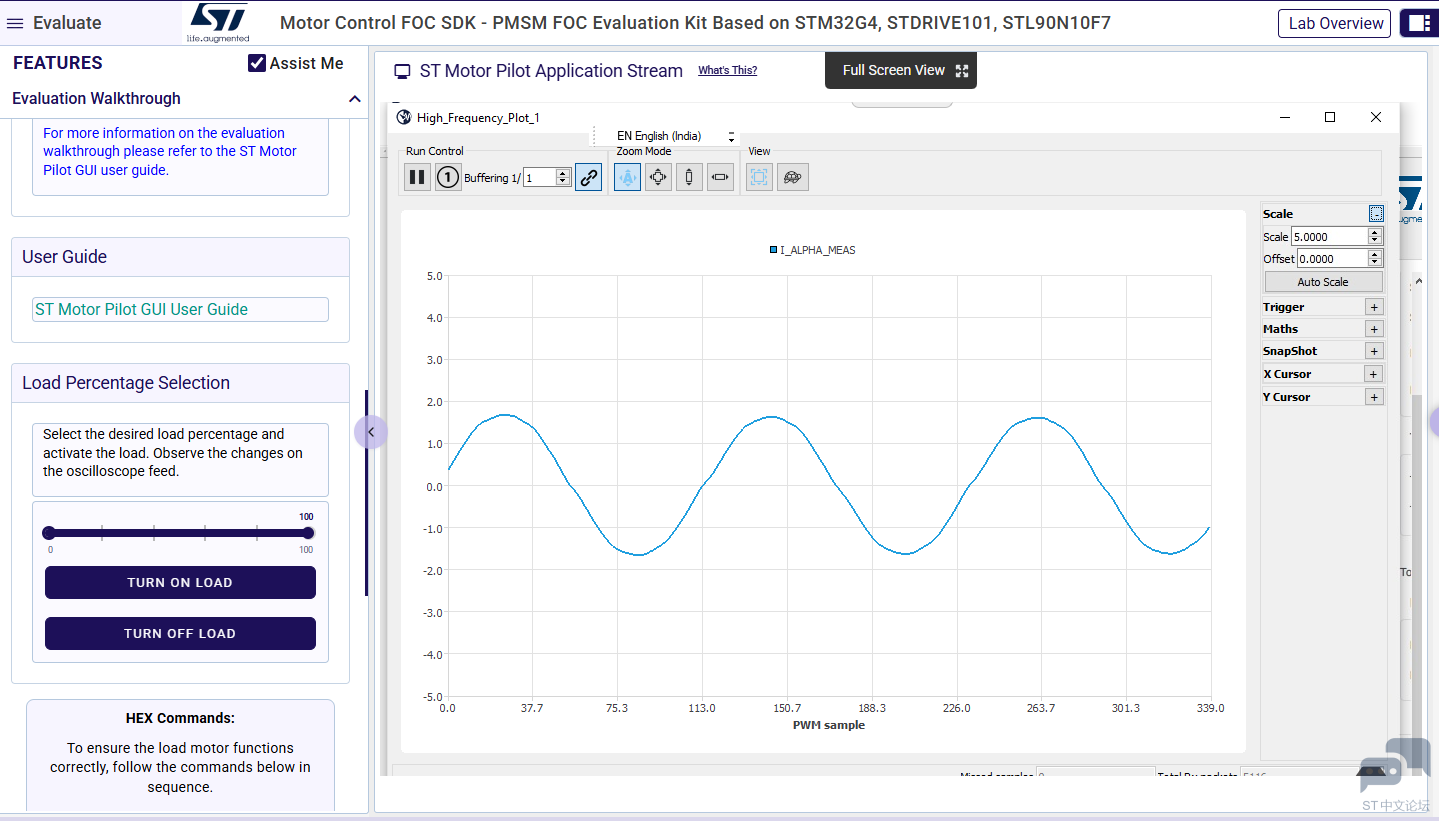Click the load percentage slider track

point(178,533)
